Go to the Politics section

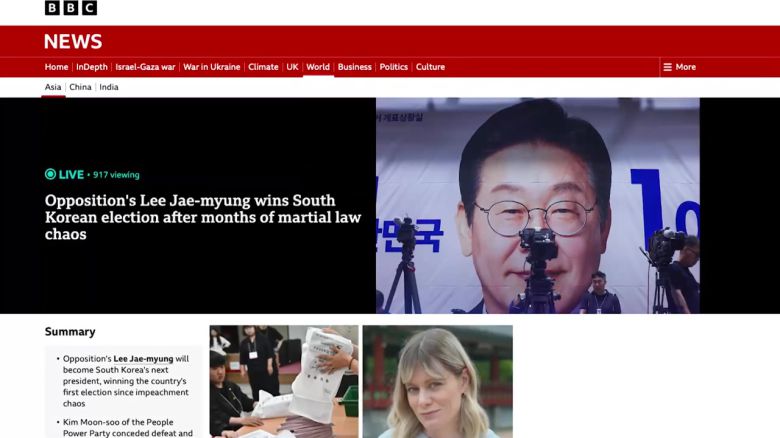[394, 67]
